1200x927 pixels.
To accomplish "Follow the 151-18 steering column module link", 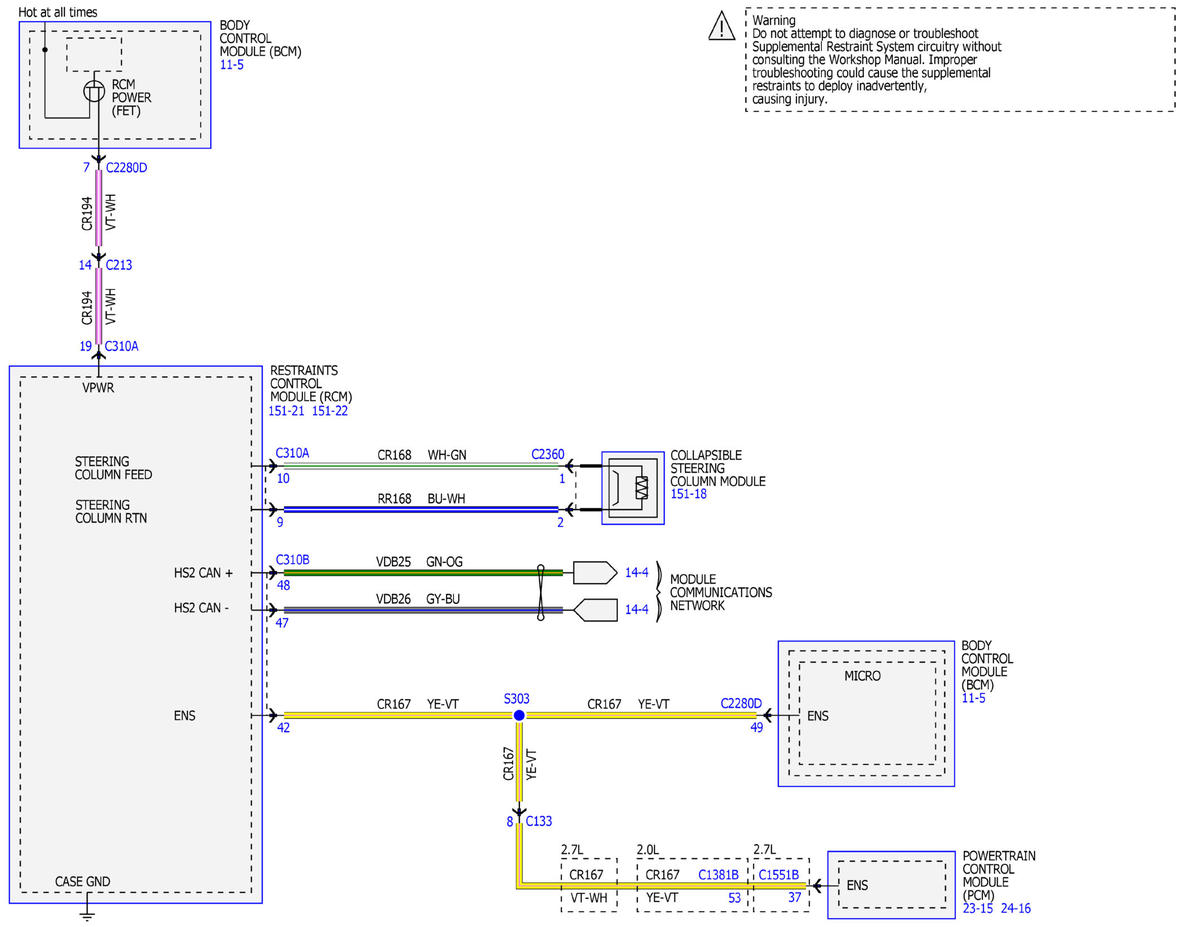I will tap(689, 494).
